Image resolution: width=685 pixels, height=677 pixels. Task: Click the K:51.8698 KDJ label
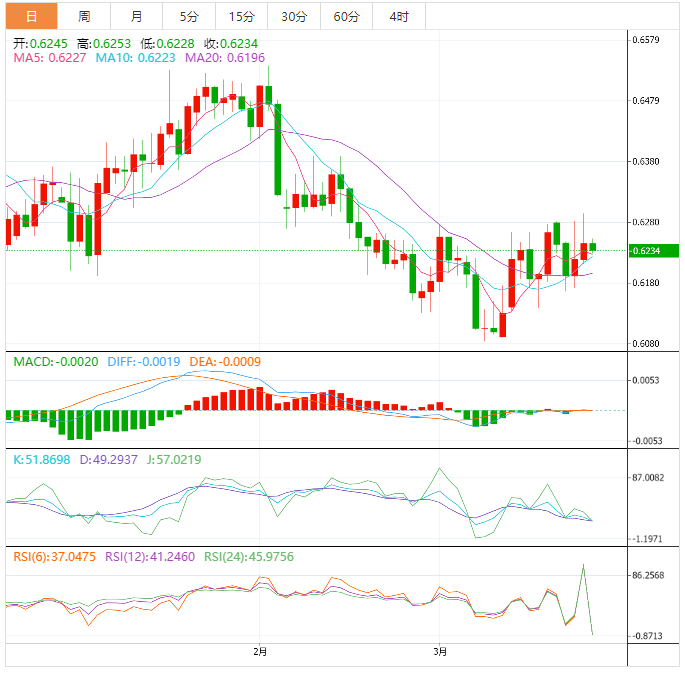coord(42,459)
